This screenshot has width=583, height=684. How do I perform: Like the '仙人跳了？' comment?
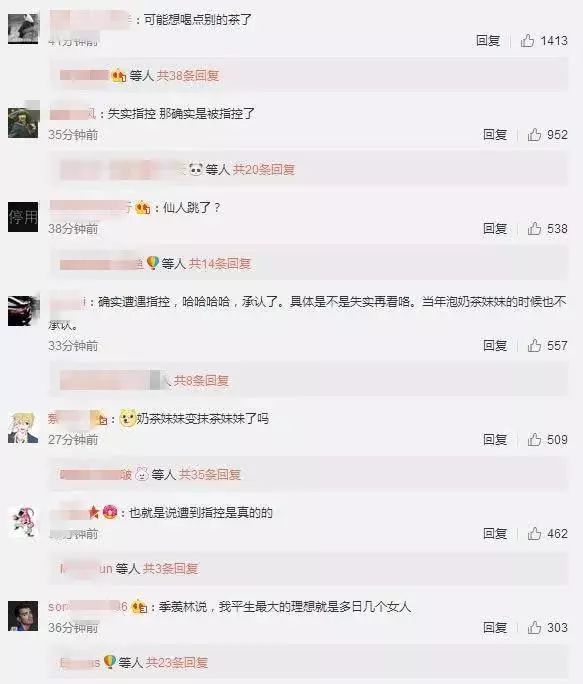pyautogui.click(x=534, y=228)
